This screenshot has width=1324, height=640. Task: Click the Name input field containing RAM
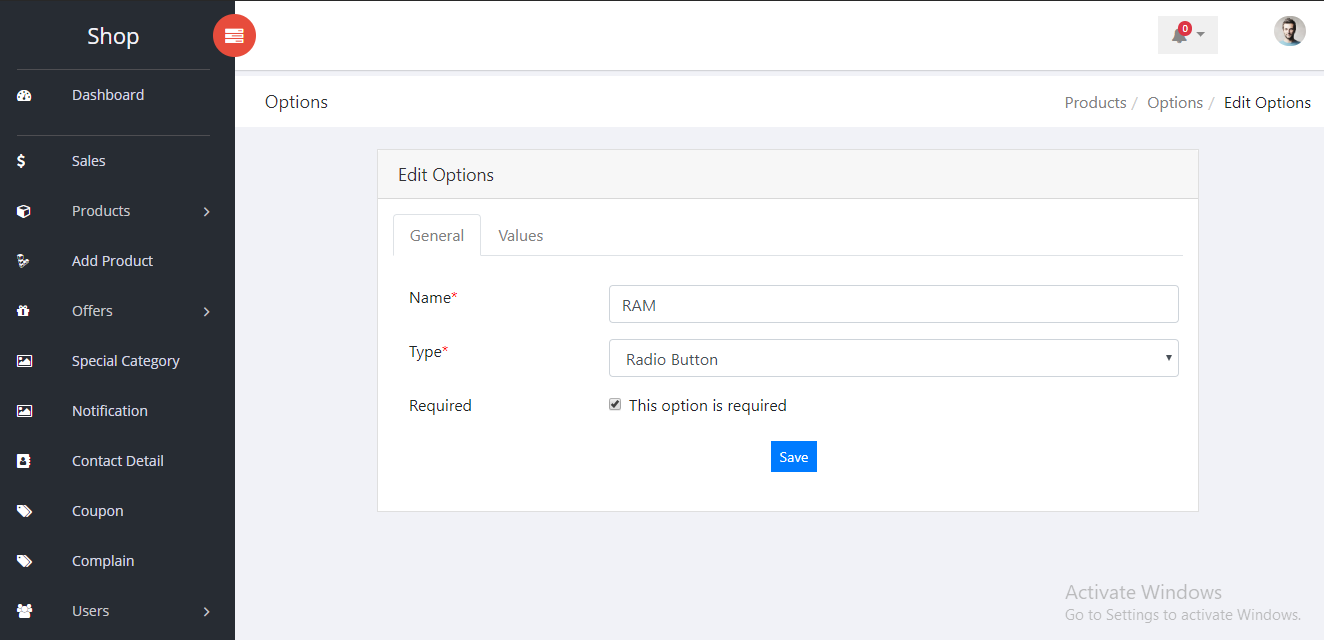893,305
